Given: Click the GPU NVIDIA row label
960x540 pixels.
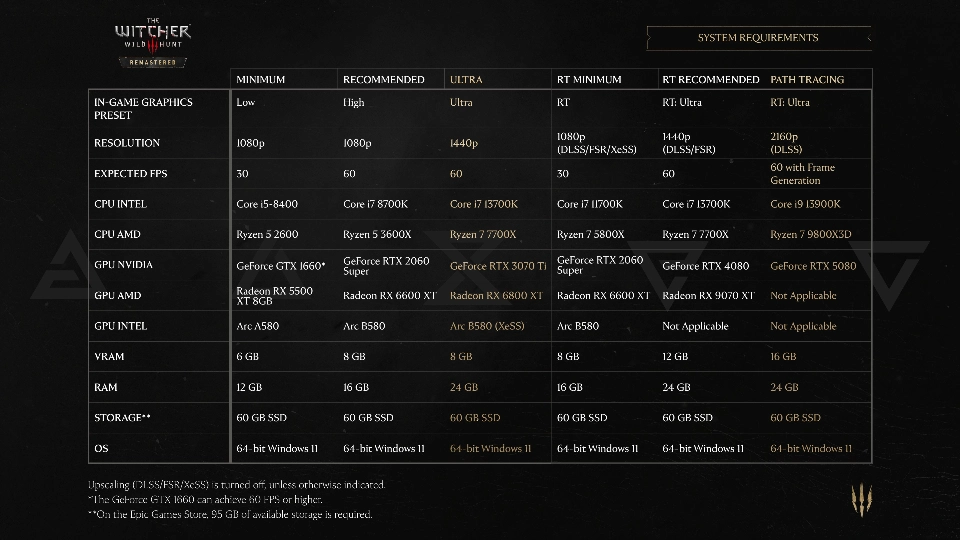Looking at the screenshot, I should [124, 264].
